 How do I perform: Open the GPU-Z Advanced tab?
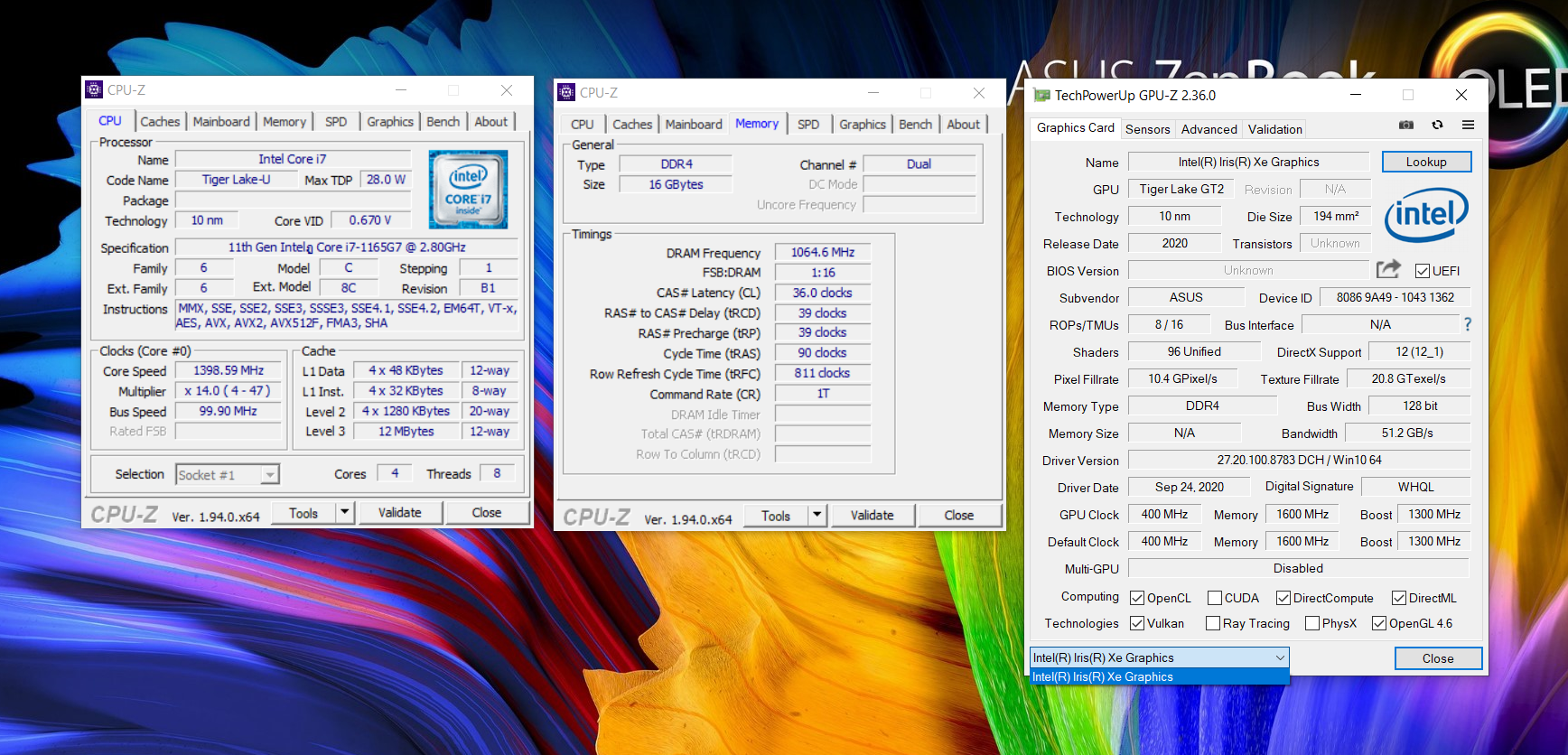click(1209, 129)
